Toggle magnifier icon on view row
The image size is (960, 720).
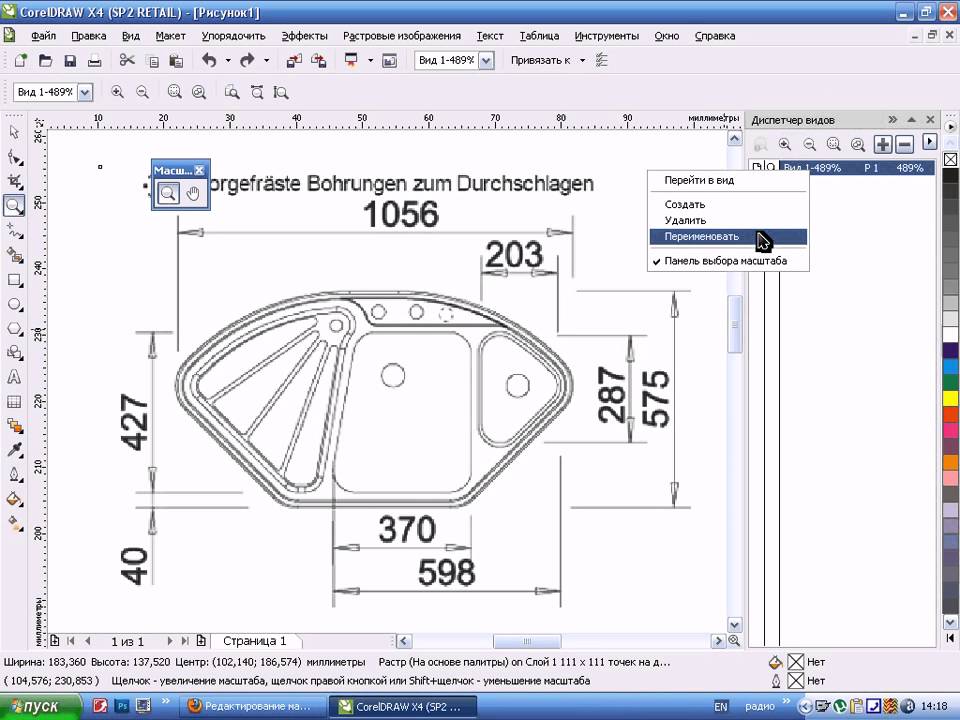(769, 168)
